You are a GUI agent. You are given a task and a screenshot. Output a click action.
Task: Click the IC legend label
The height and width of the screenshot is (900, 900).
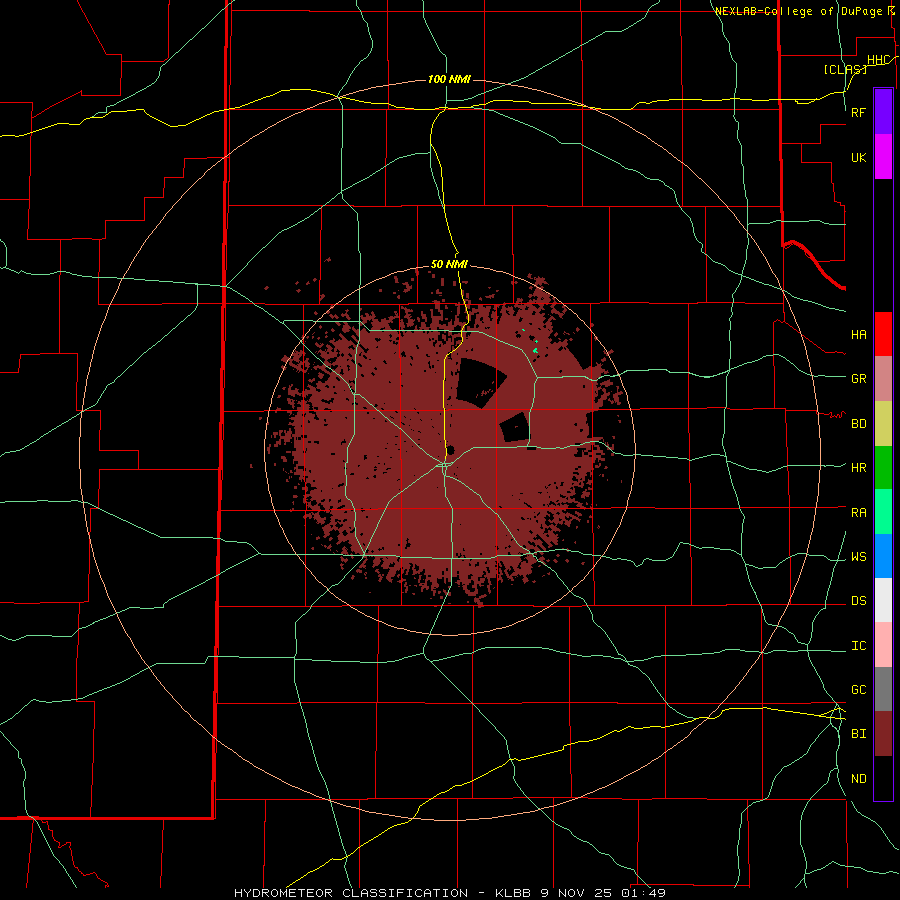coord(859,646)
